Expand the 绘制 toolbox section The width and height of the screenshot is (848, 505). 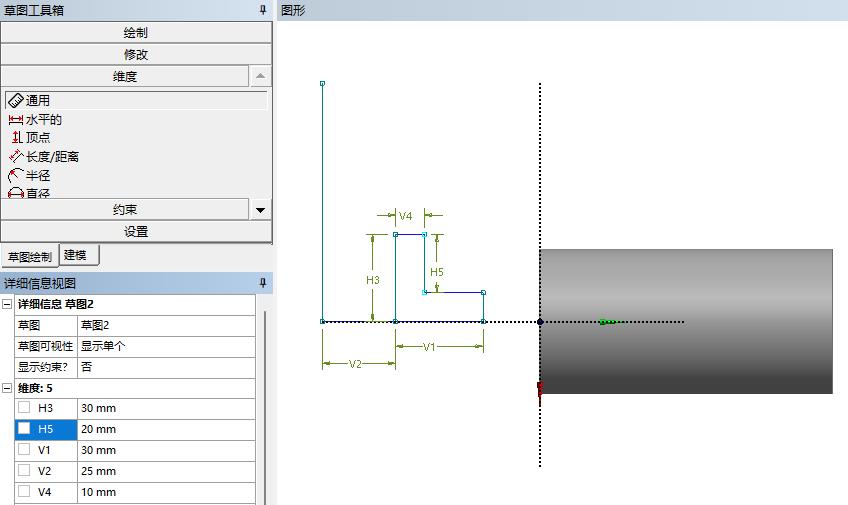point(136,33)
